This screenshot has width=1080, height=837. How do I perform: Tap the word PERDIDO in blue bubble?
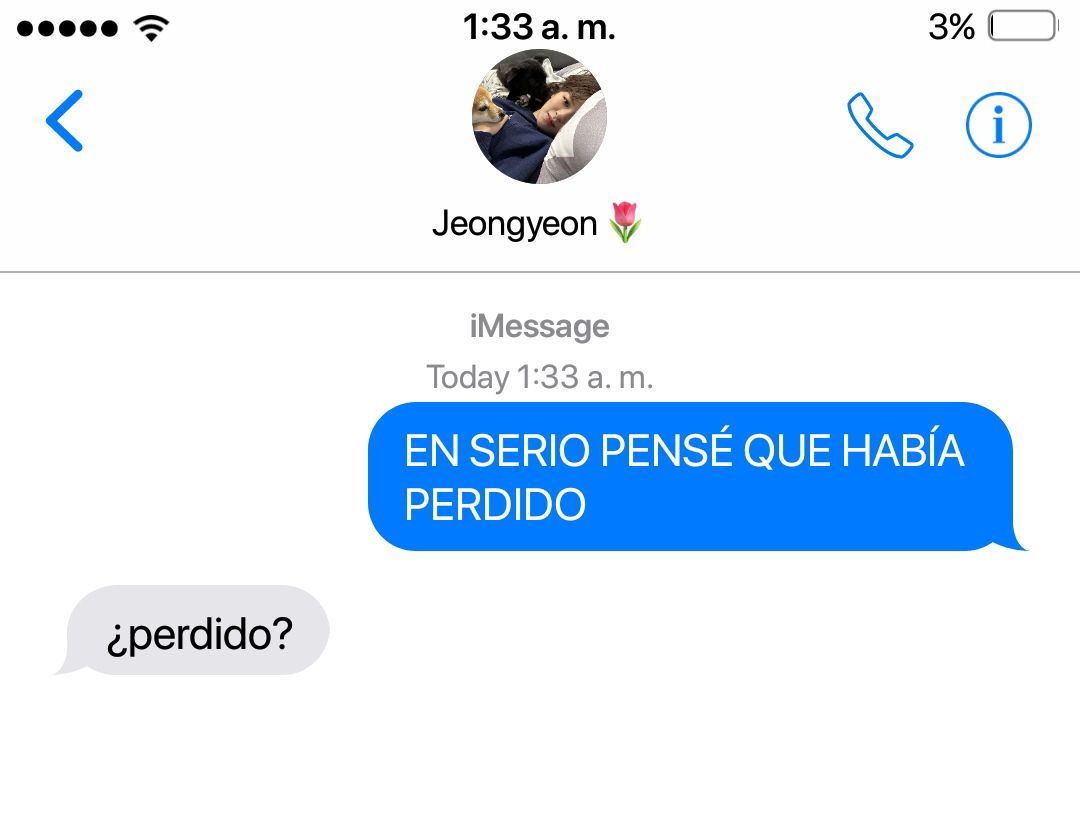[495, 504]
